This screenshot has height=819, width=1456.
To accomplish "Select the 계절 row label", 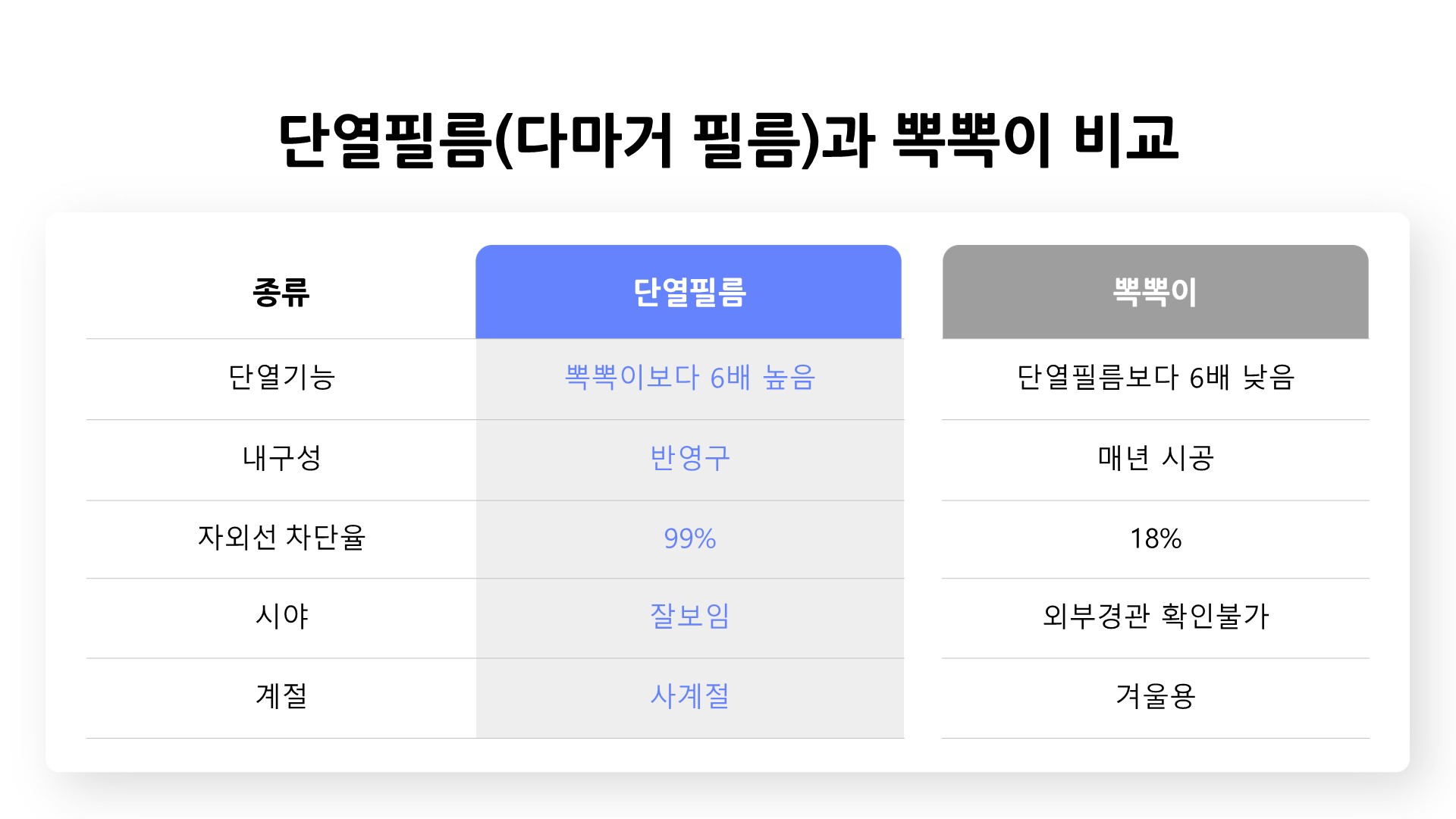I will (281, 696).
